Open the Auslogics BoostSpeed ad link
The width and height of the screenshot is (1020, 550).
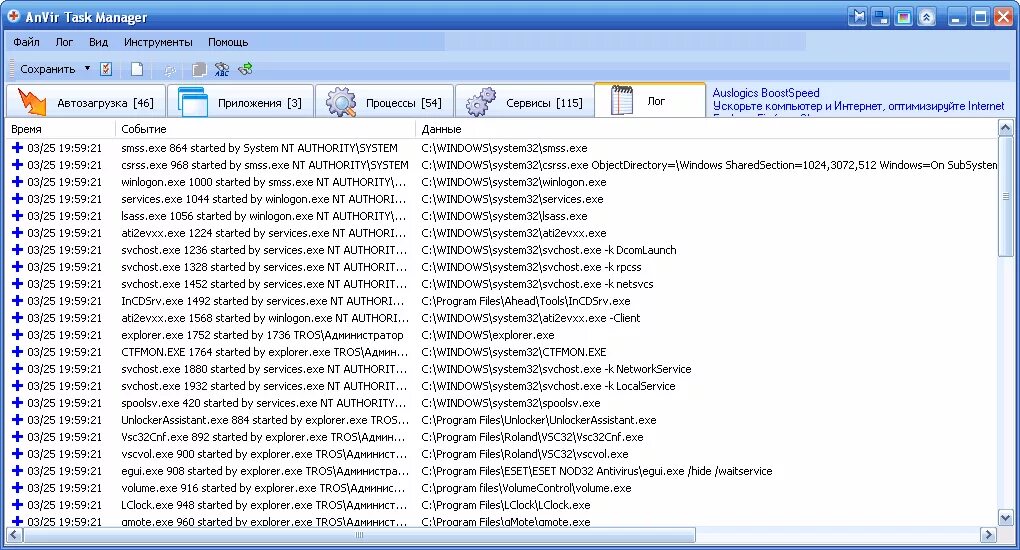click(766, 92)
